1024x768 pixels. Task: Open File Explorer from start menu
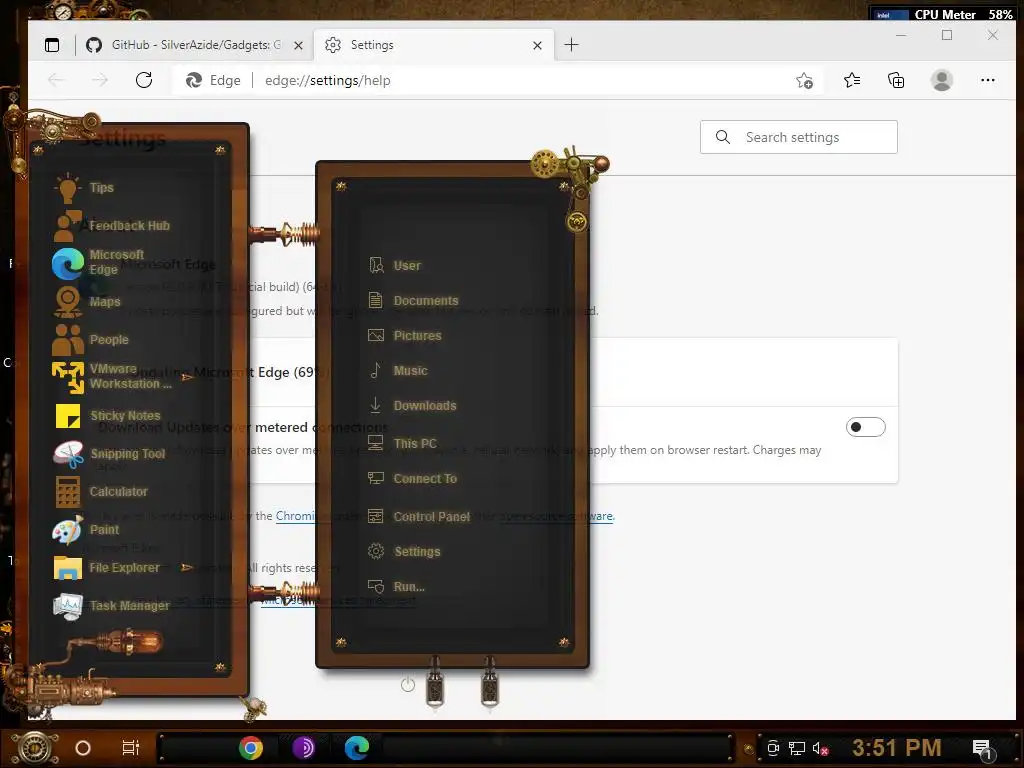coord(107,568)
